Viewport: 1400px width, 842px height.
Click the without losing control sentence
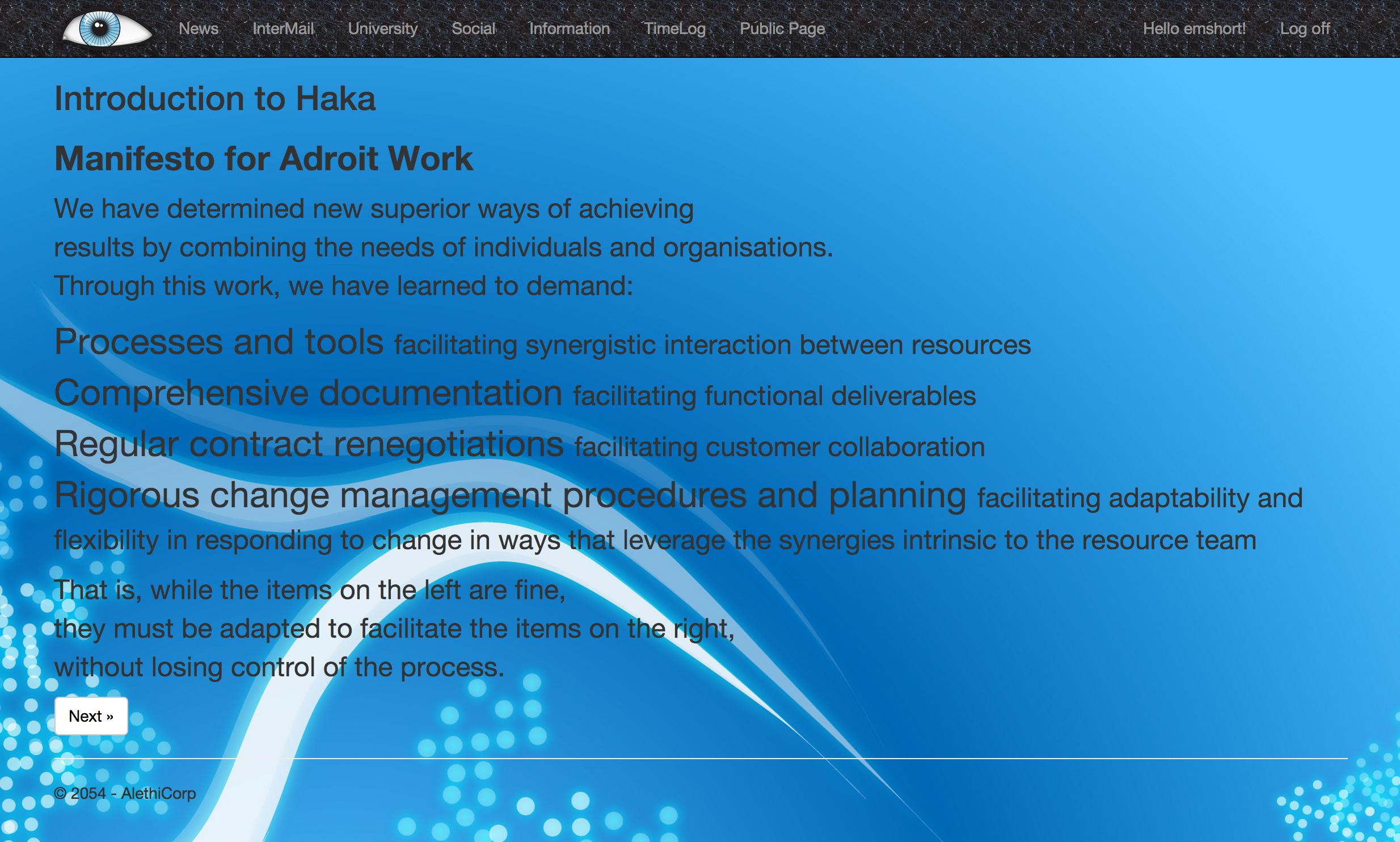pyautogui.click(x=279, y=667)
